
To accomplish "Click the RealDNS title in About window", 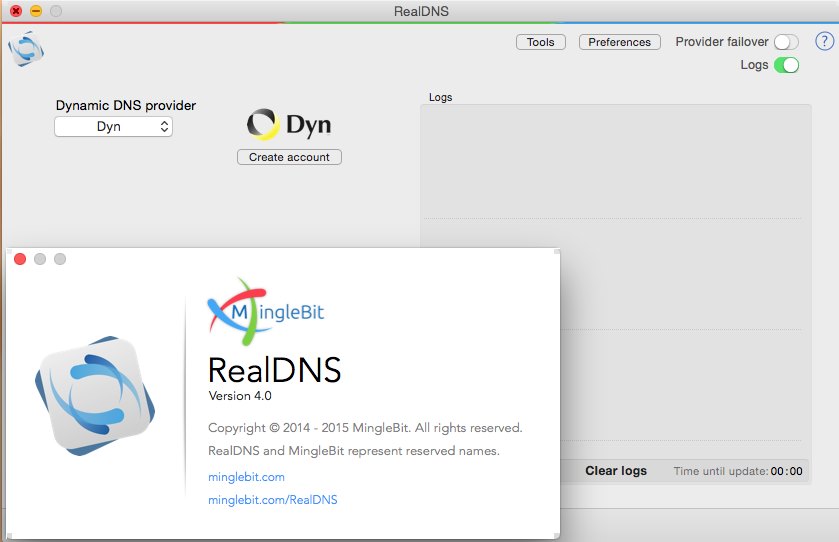I will pyautogui.click(x=274, y=370).
